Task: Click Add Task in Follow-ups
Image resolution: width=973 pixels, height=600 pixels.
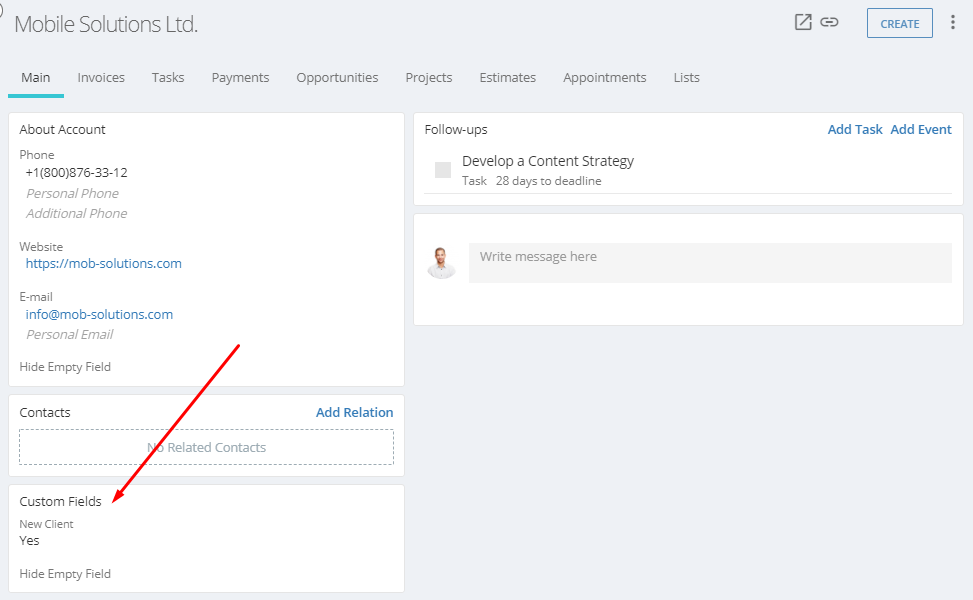Action: pyautogui.click(x=854, y=129)
